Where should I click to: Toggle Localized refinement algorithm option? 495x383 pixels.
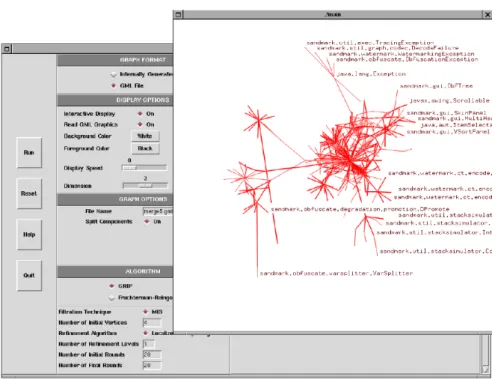pos(146,333)
